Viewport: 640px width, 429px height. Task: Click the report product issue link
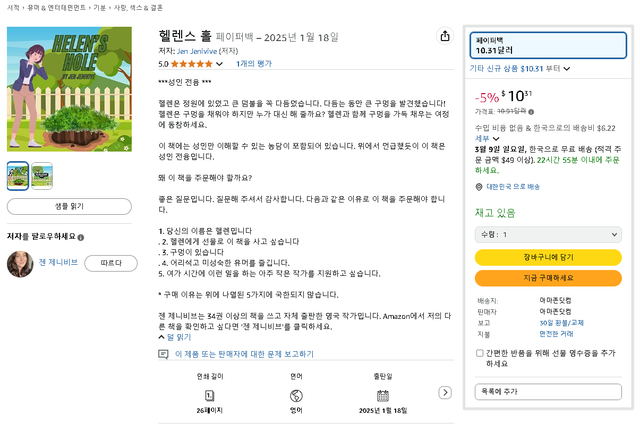point(244,354)
